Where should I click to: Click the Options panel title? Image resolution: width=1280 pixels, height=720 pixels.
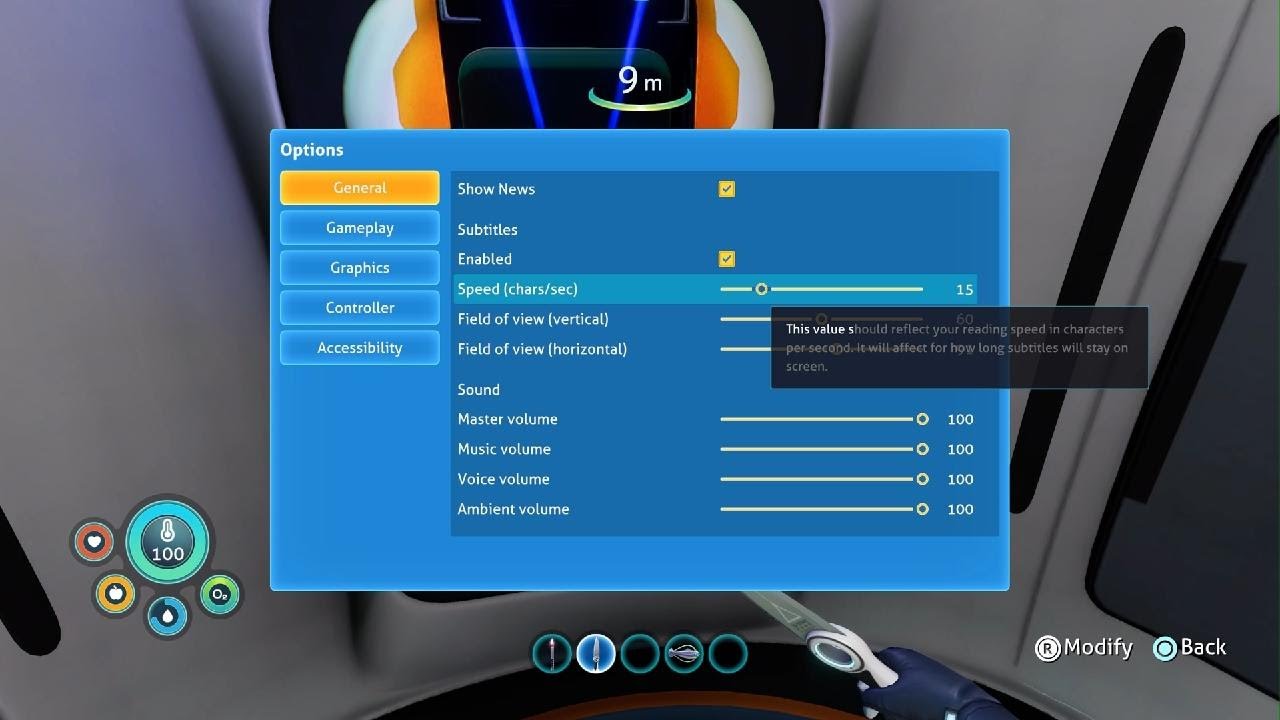tap(311, 150)
